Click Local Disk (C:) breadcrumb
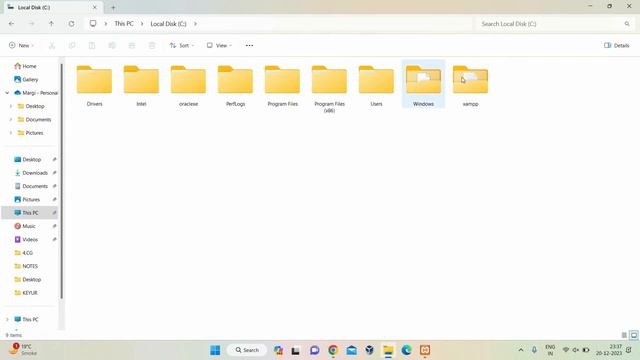 168,24
